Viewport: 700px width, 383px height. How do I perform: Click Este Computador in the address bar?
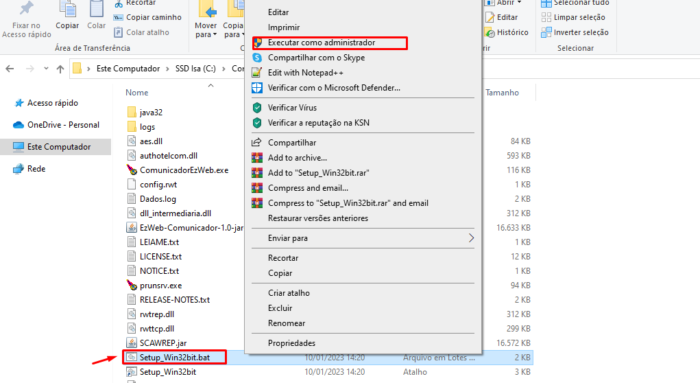[128, 69]
